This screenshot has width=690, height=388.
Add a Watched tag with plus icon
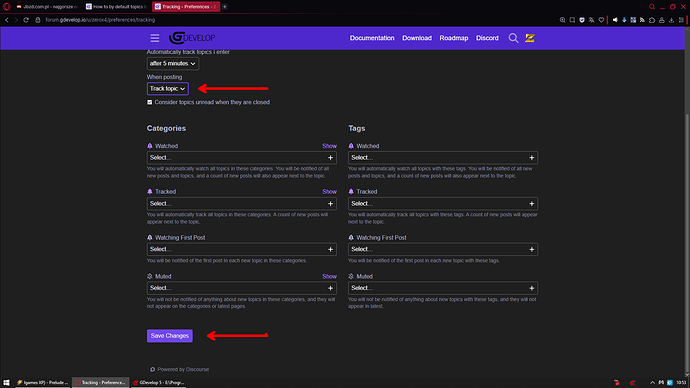tap(532, 157)
